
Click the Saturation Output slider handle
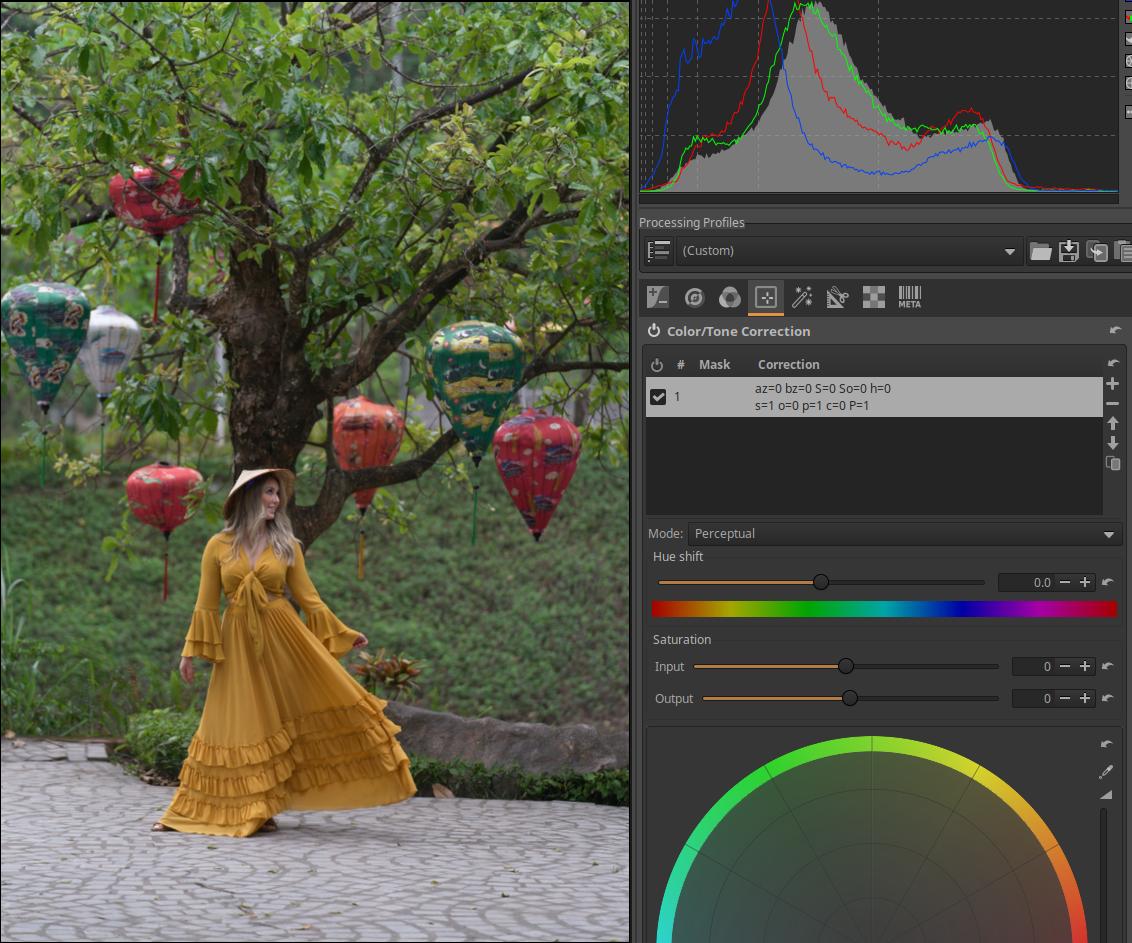point(850,698)
